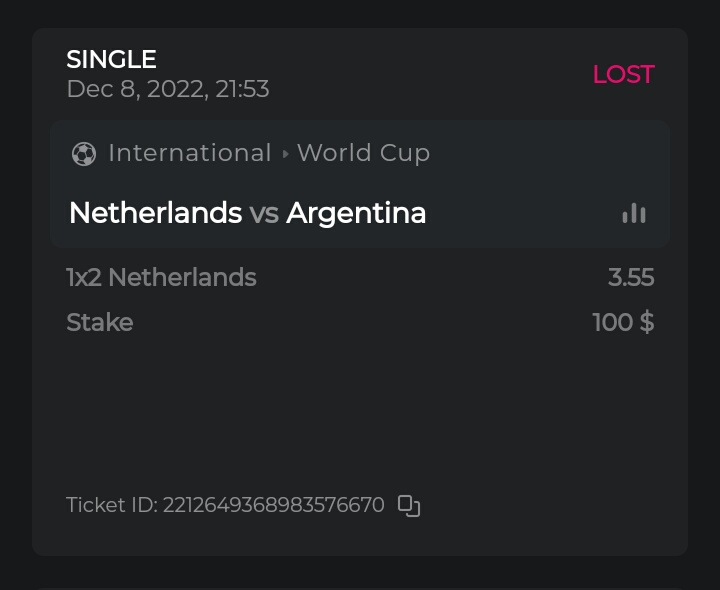Click the 3.55 odds value
Image resolution: width=720 pixels, height=590 pixels.
pyautogui.click(x=630, y=277)
